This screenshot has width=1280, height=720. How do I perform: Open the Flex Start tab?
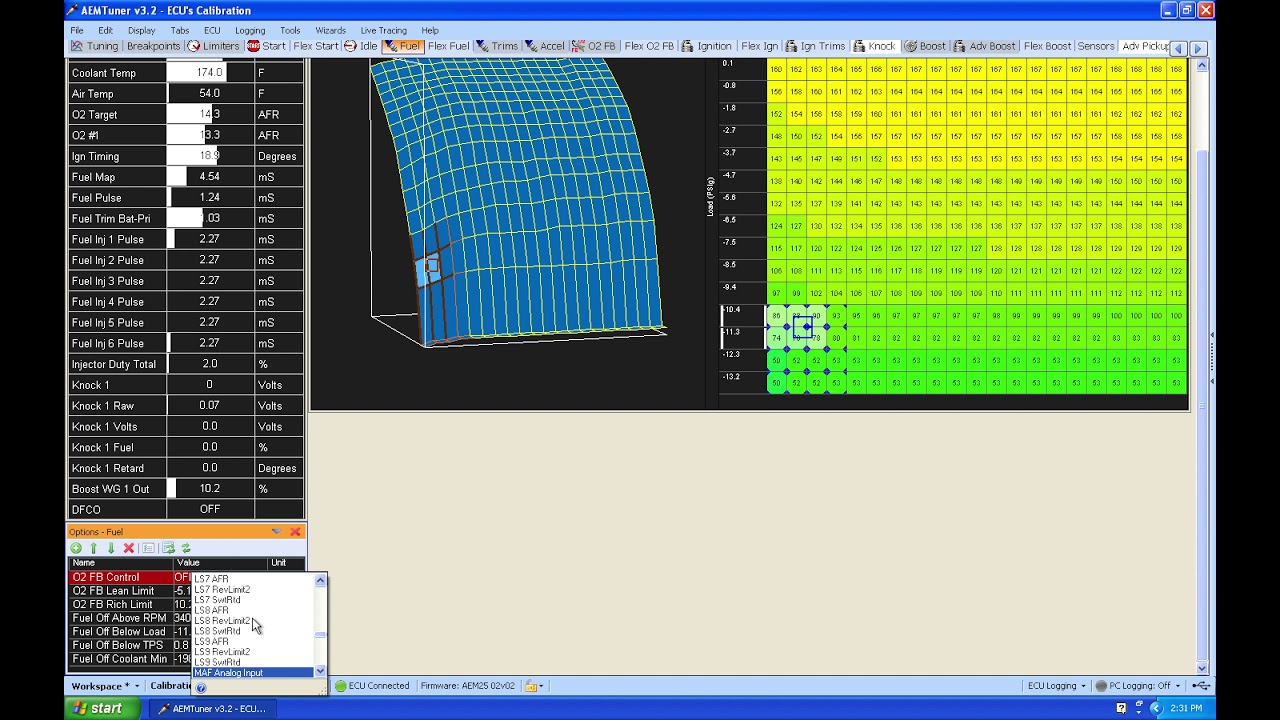point(316,46)
